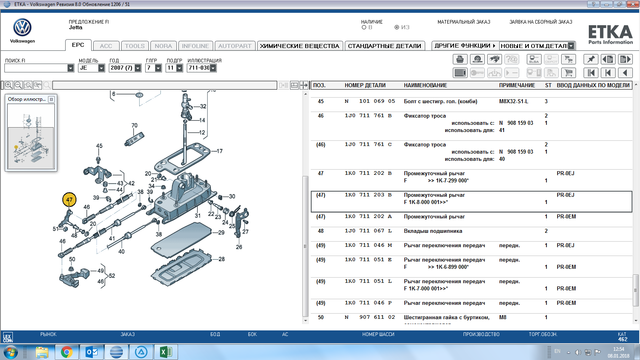Click the fit-width layout icon above illustration
The height and width of the screenshot is (360, 640).
point(294,85)
